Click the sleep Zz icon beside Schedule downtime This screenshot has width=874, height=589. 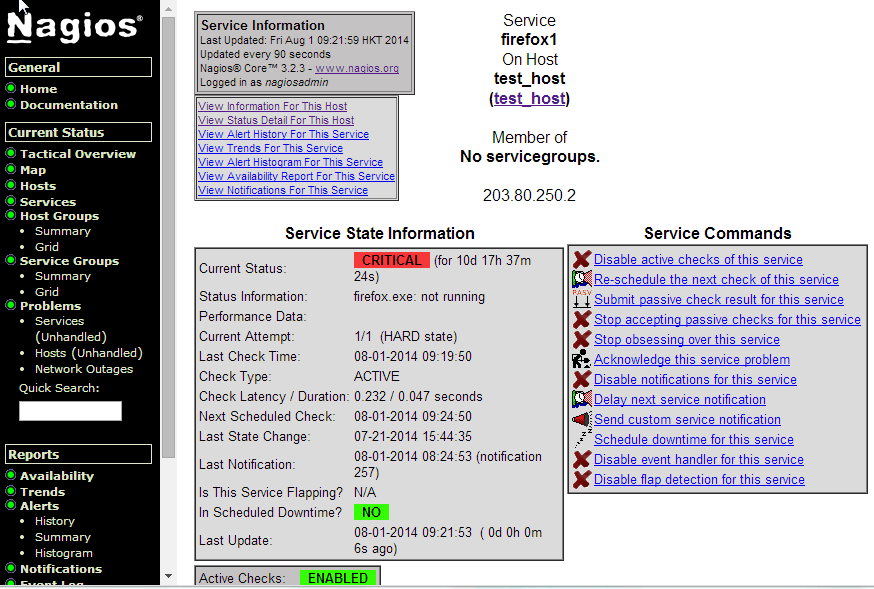(x=582, y=440)
